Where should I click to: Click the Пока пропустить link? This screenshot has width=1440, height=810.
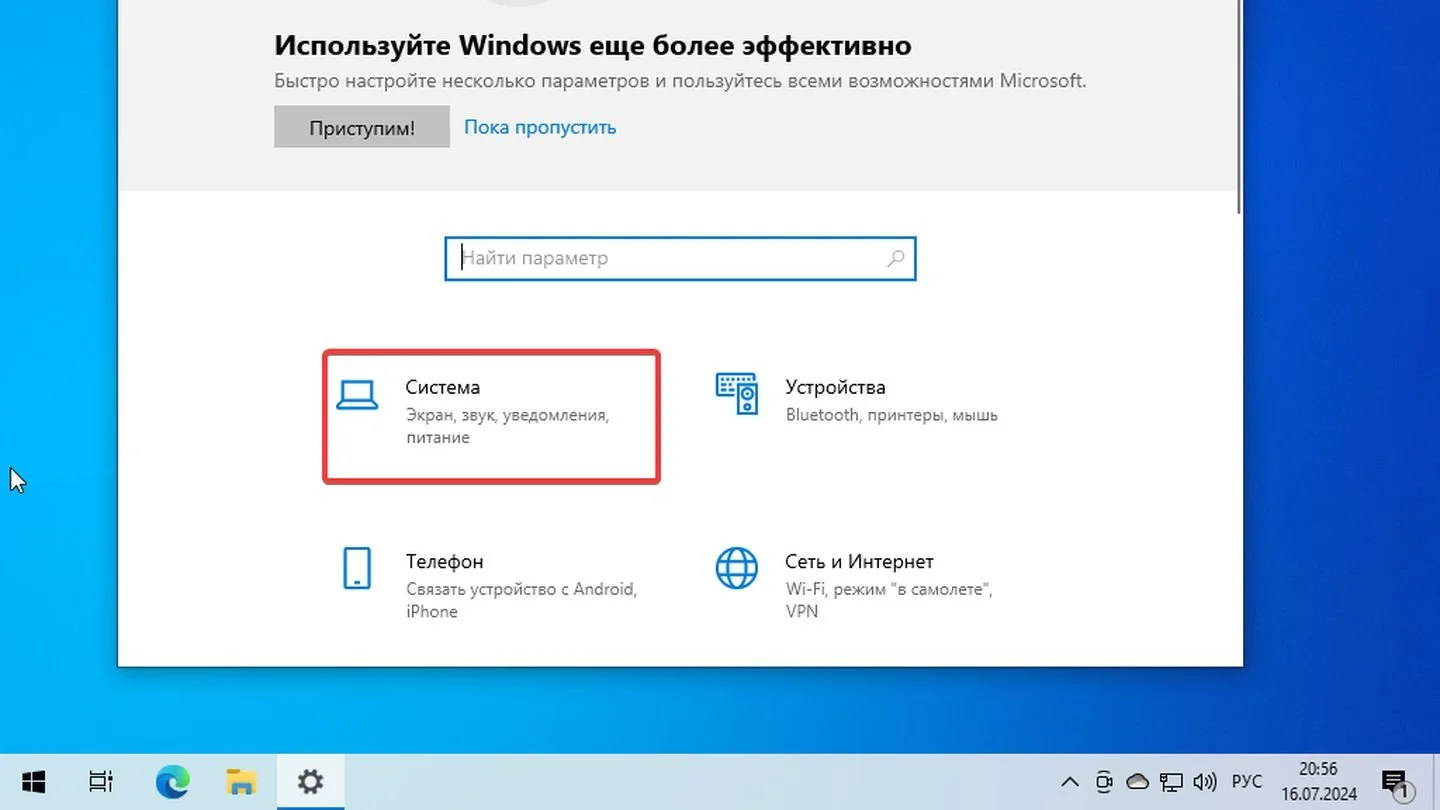click(540, 127)
